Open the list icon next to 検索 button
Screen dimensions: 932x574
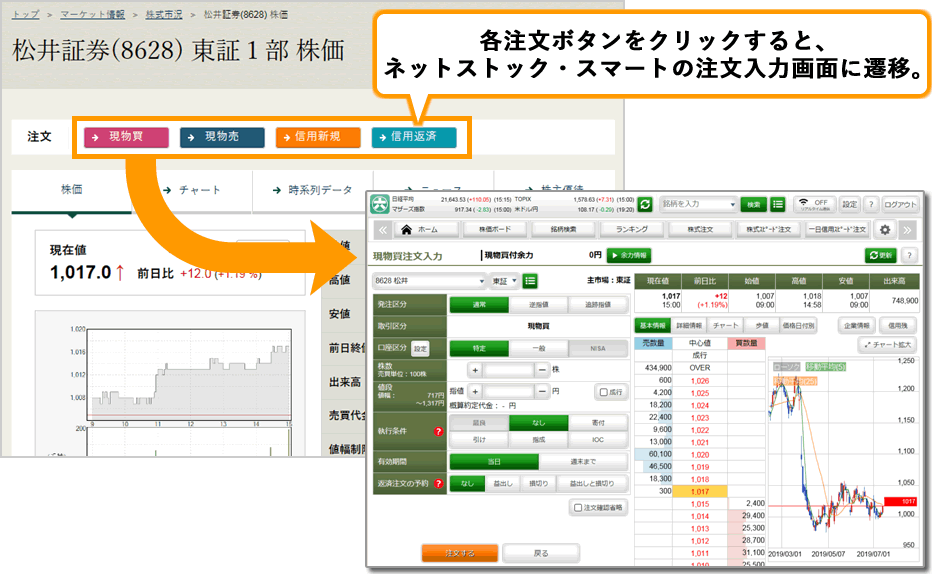pos(777,204)
